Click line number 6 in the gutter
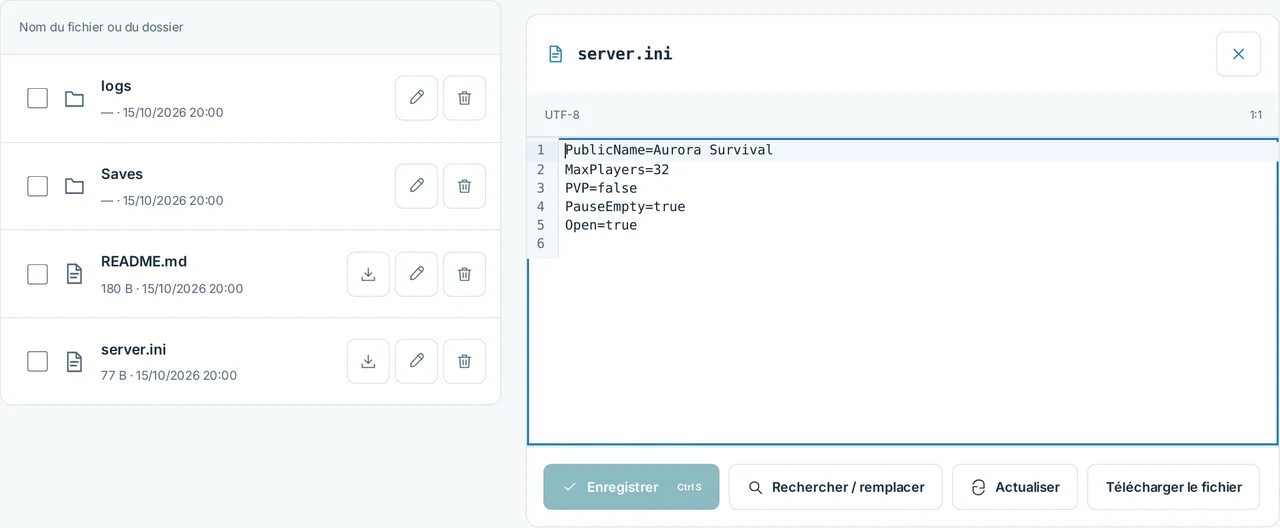 (541, 244)
